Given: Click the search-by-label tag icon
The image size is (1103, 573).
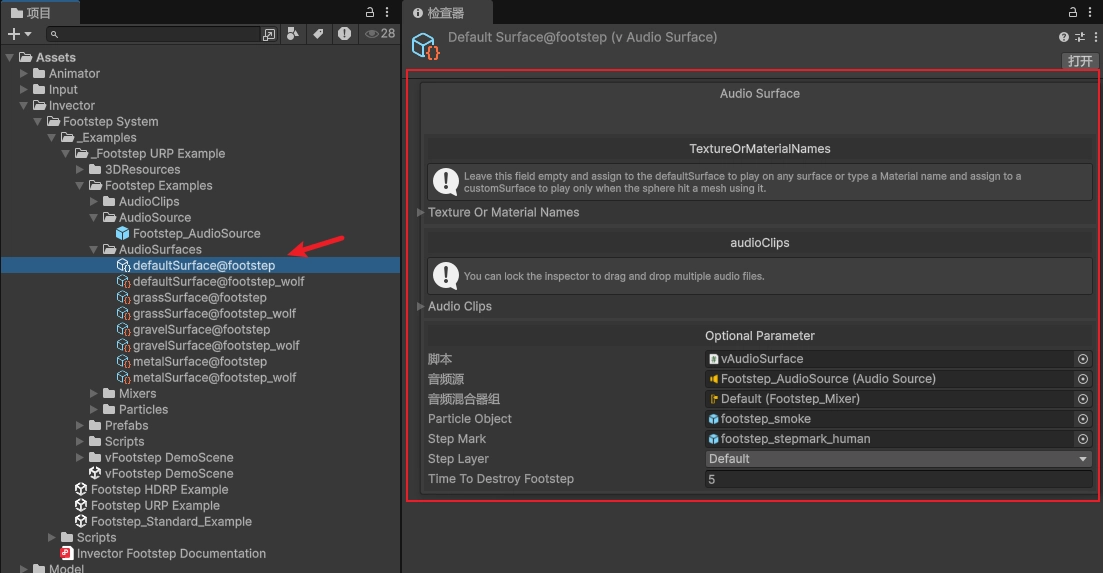Looking at the screenshot, I should click(319, 34).
